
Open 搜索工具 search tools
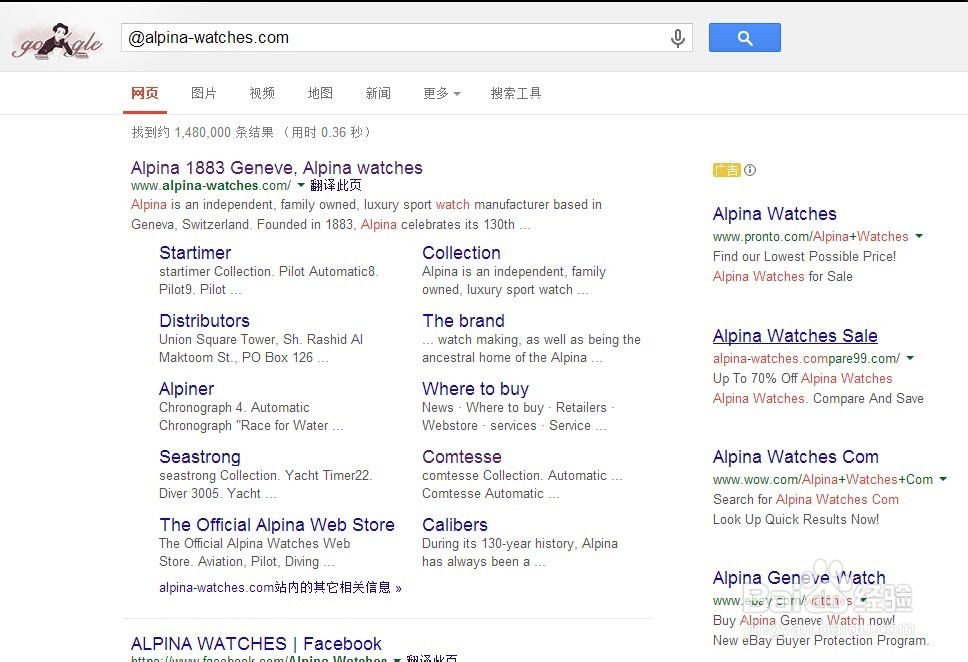pos(515,93)
